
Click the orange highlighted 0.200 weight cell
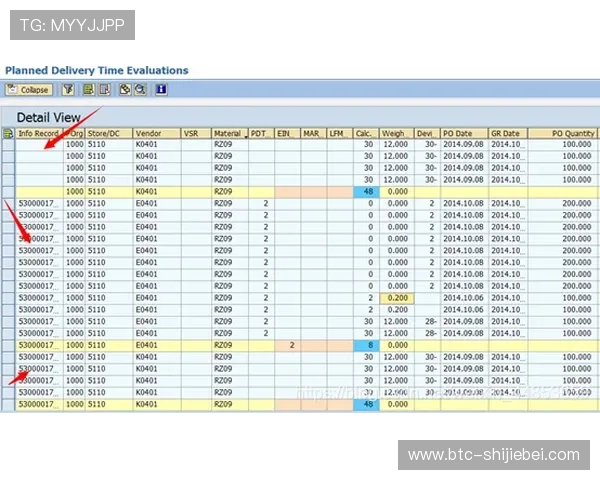pos(395,297)
